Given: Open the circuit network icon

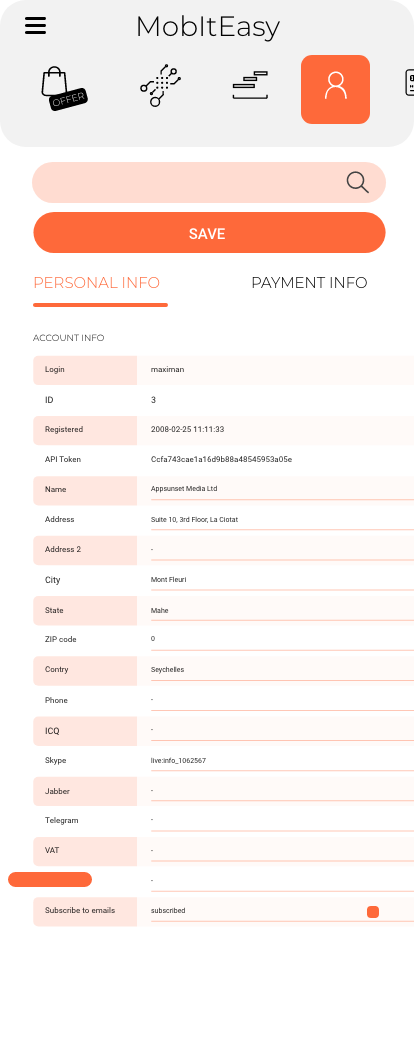Looking at the screenshot, I should pos(161,87).
